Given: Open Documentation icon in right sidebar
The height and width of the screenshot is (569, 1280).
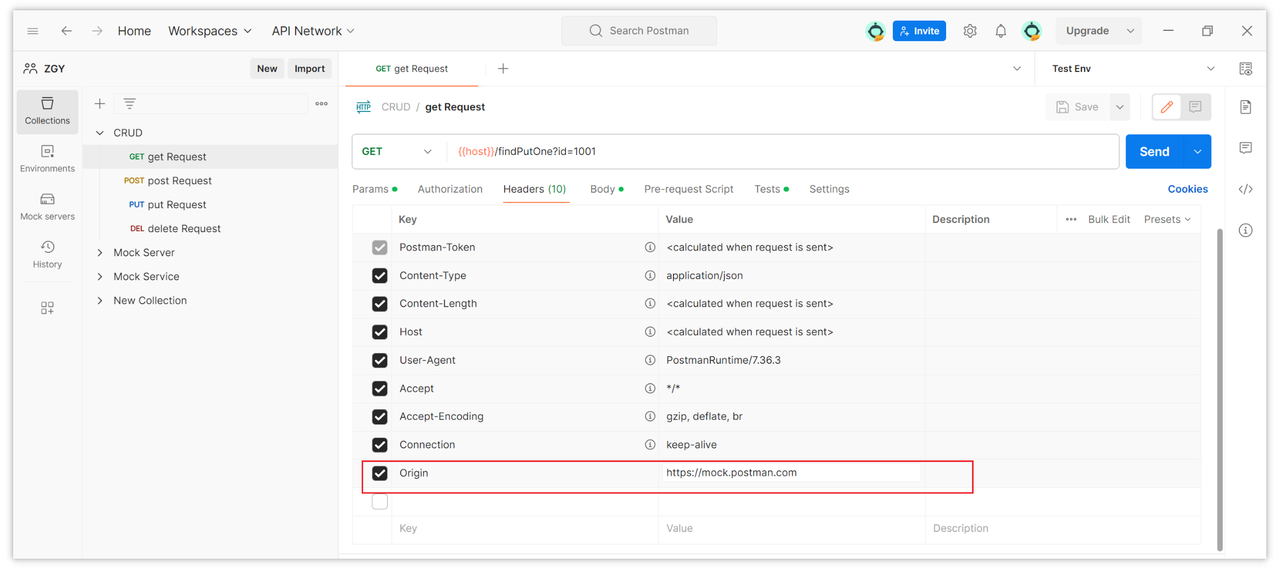Looking at the screenshot, I should click(x=1246, y=107).
